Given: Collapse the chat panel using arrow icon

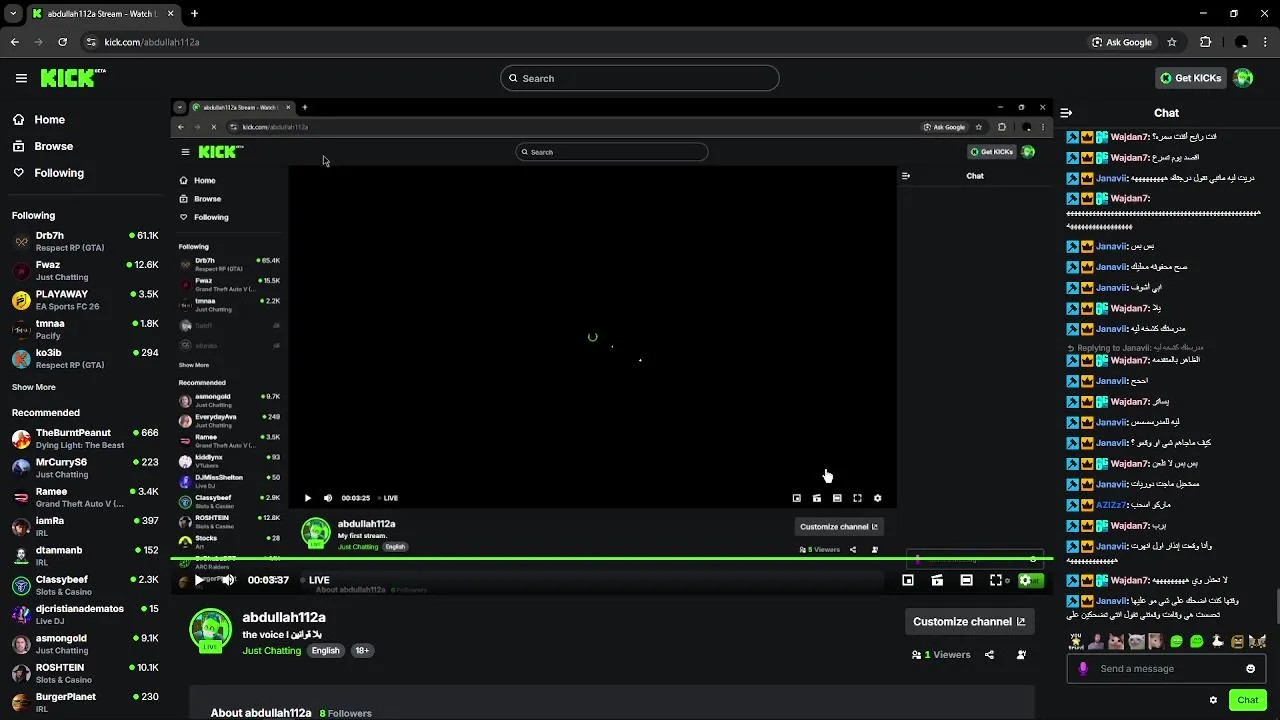Looking at the screenshot, I should 1066,113.
